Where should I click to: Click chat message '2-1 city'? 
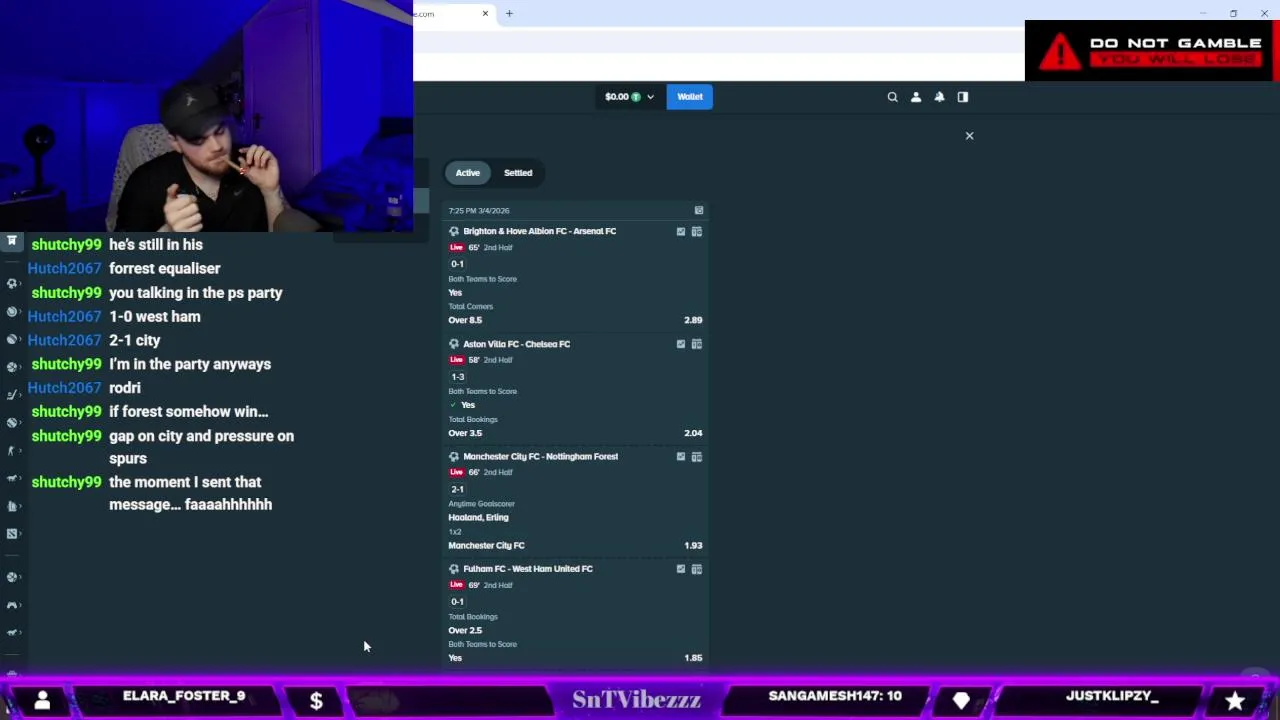[135, 340]
